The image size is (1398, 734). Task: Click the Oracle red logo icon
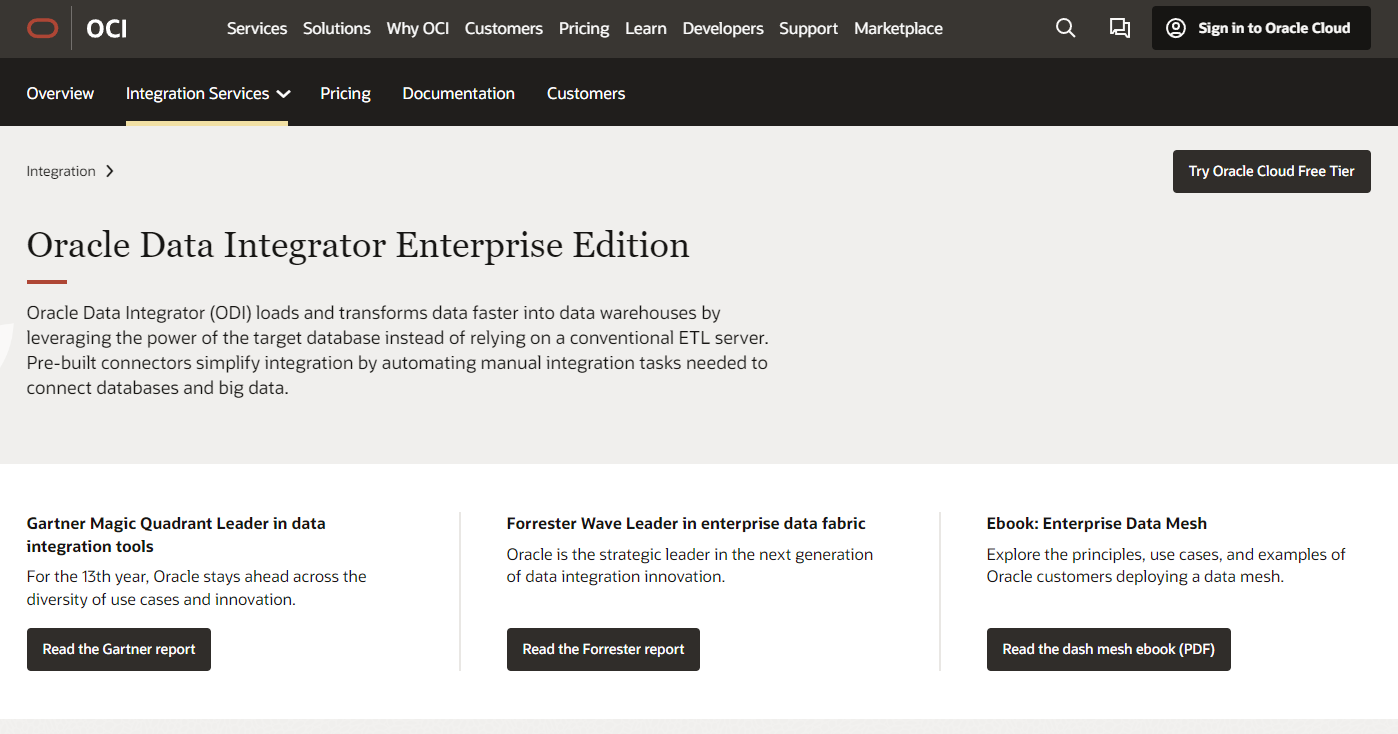pyautogui.click(x=42, y=28)
